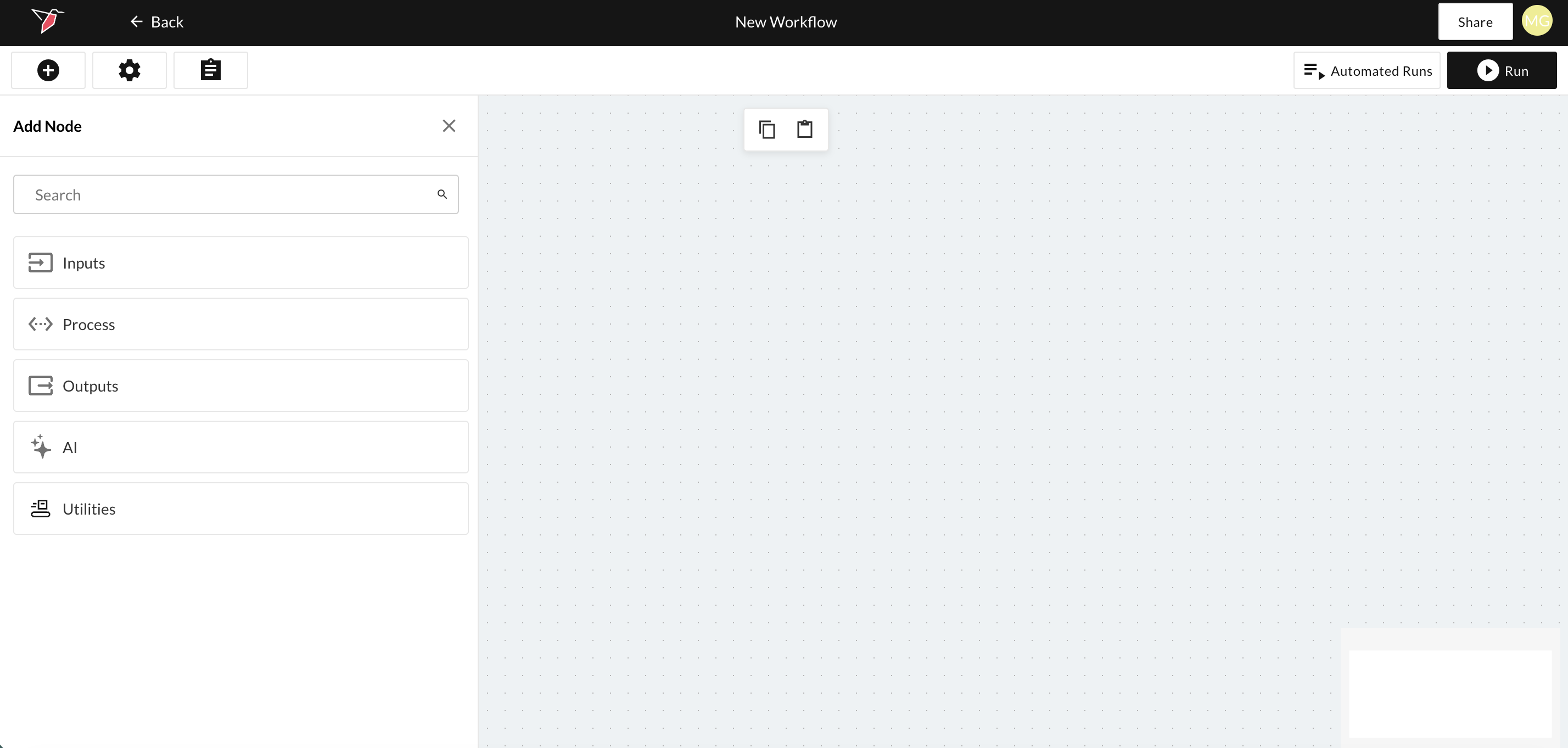This screenshot has width=1568, height=748.
Task: Run the workflow
Action: coord(1502,71)
